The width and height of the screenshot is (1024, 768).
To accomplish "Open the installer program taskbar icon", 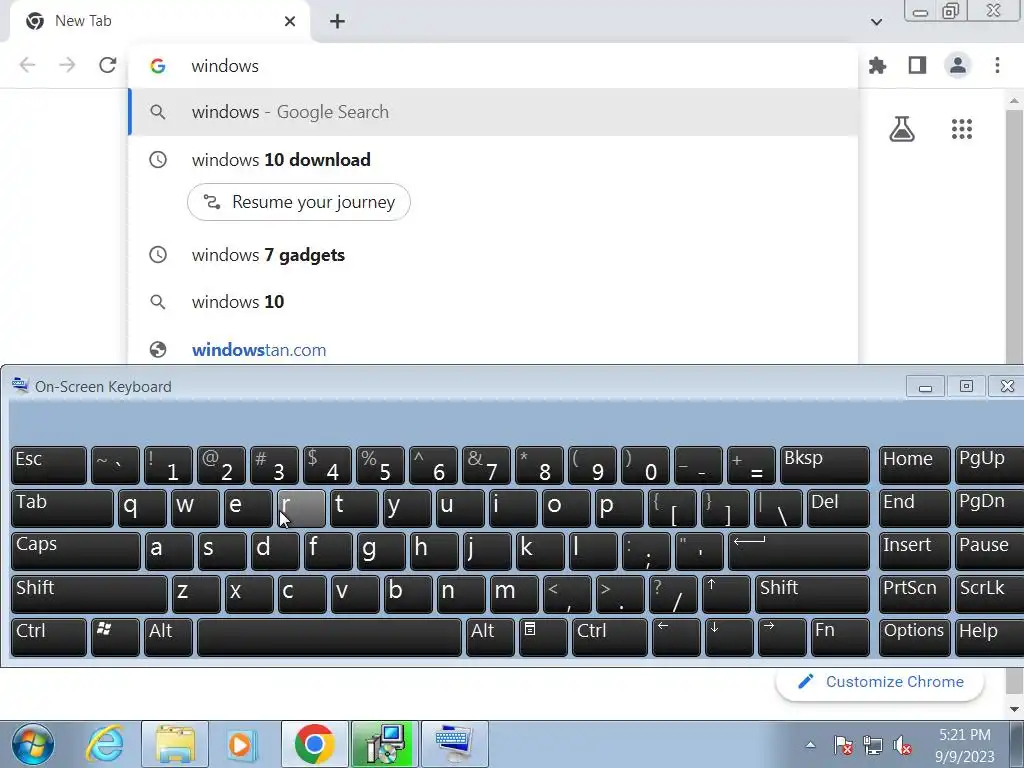I will coord(385,744).
